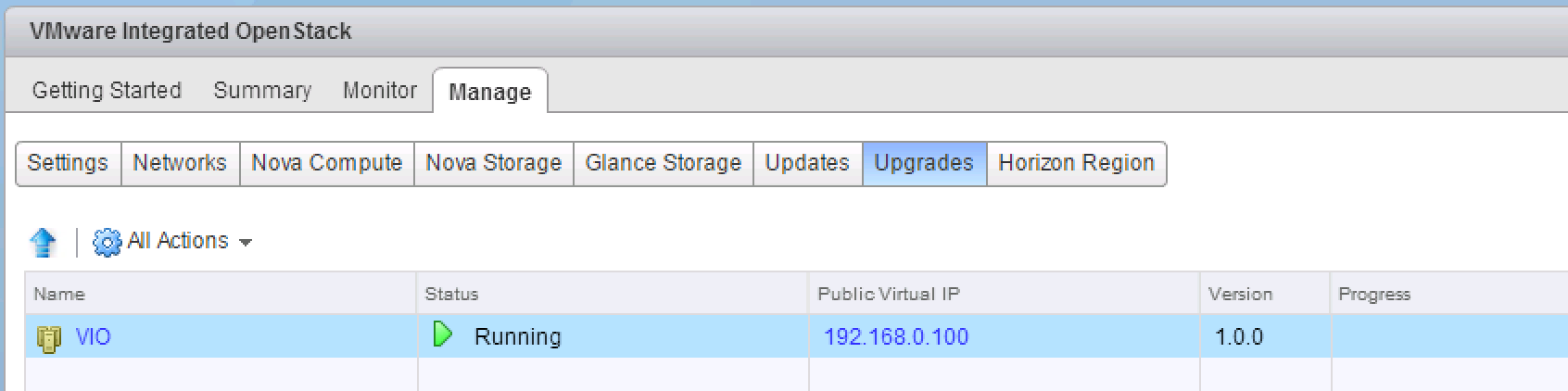Open the Glance Storage sub-tab
This screenshot has height=391, width=1568.
664,163
